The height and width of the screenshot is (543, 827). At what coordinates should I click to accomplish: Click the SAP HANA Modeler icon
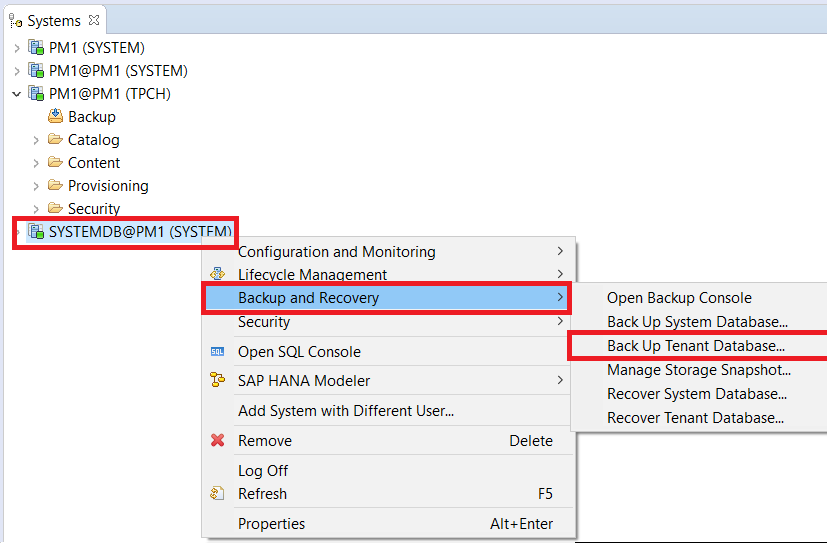[x=217, y=380]
